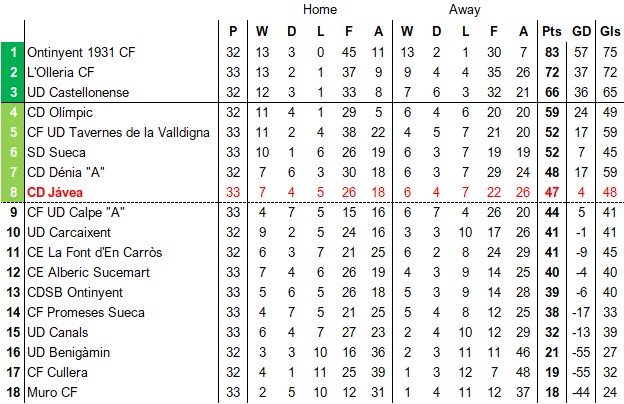
Task: Click the P (played) column header
Action: pyautogui.click(x=234, y=30)
